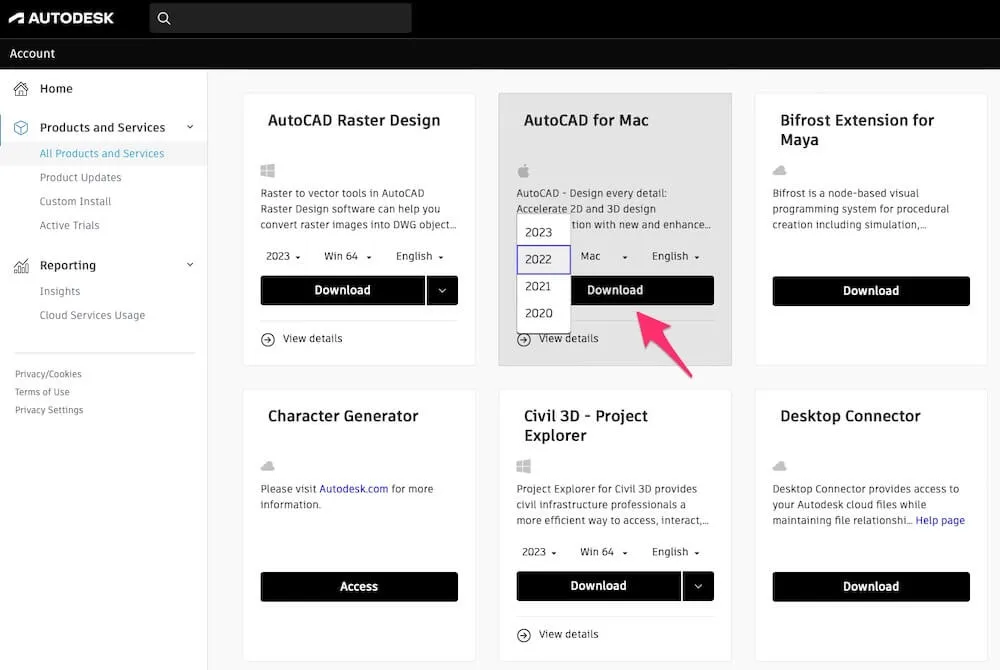Click the search magnifier icon

[x=163, y=17]
